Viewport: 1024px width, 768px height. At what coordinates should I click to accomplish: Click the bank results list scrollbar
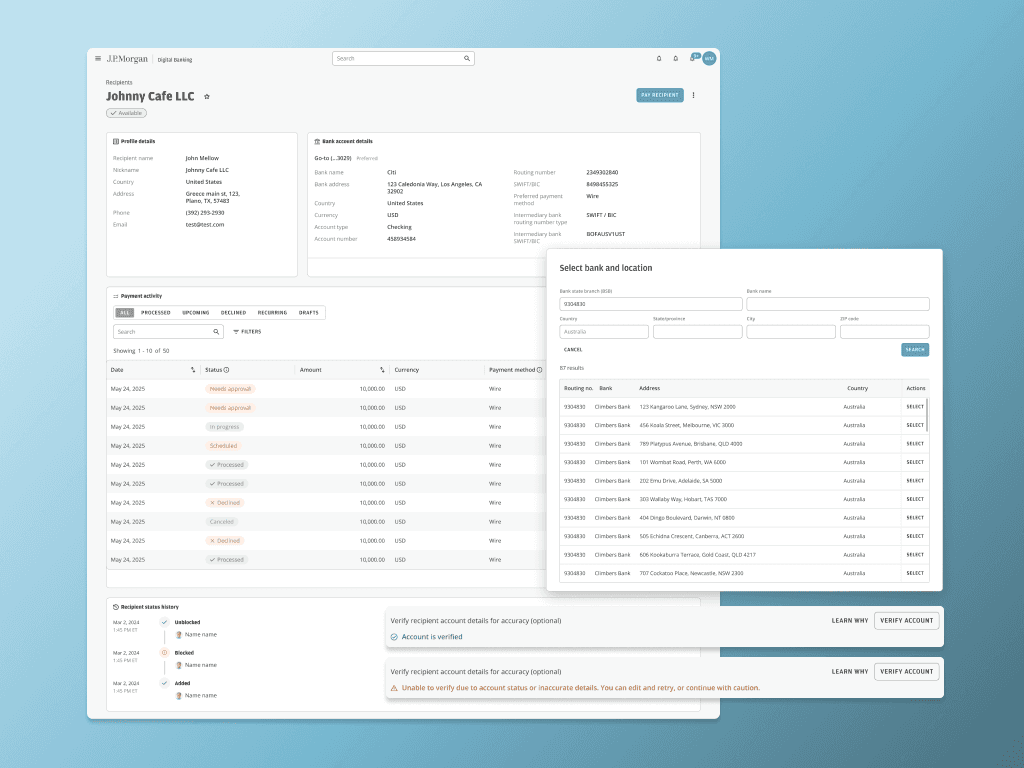pyautogui.click(x=927, y=415)
